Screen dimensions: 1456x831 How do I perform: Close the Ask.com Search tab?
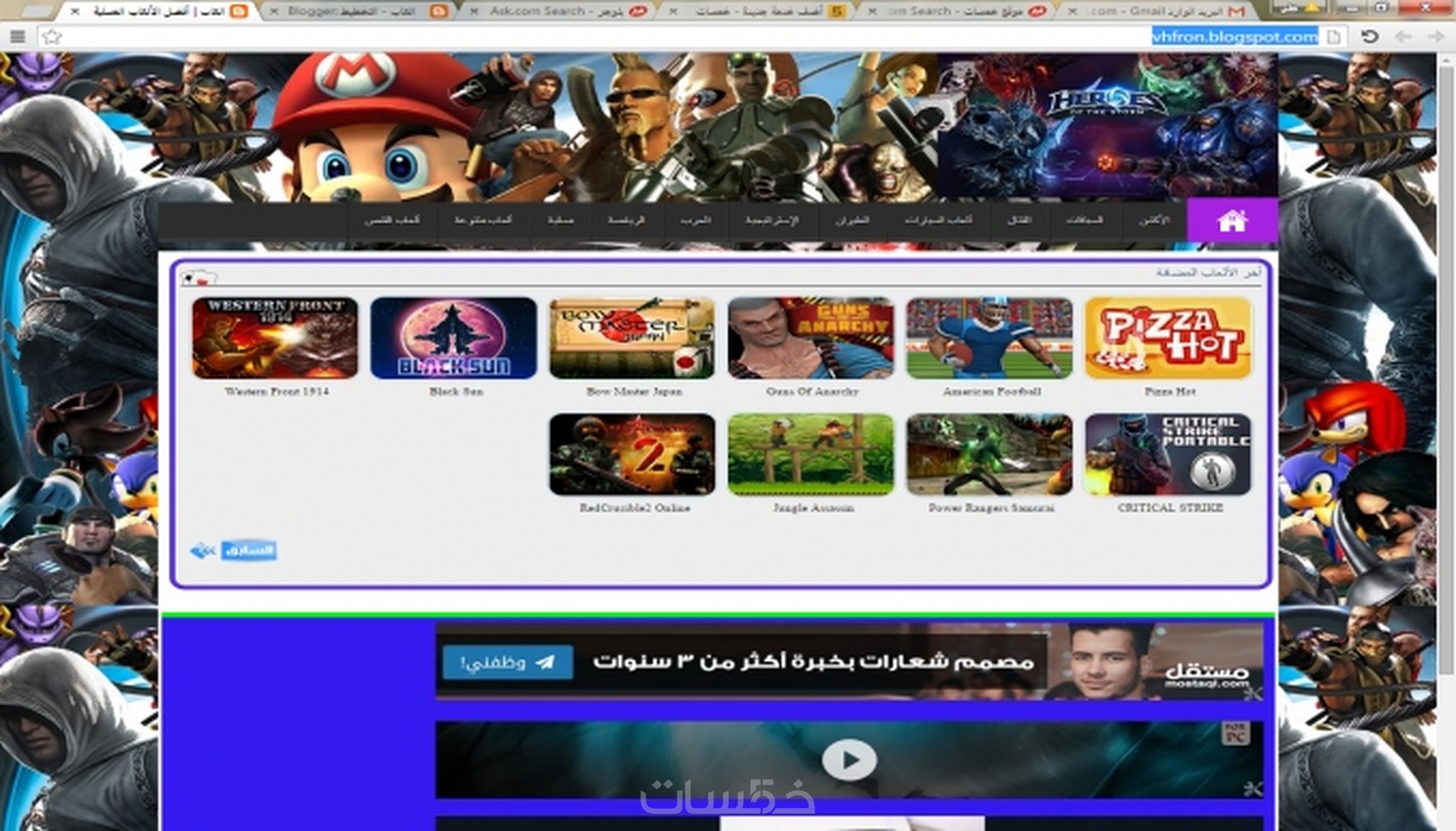474,11
